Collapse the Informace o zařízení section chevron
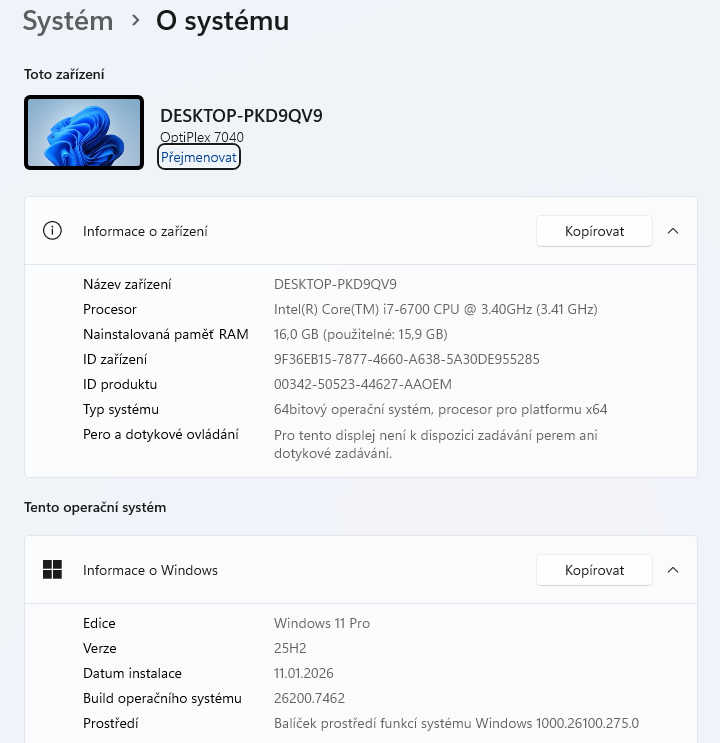 tap(673, 231)
